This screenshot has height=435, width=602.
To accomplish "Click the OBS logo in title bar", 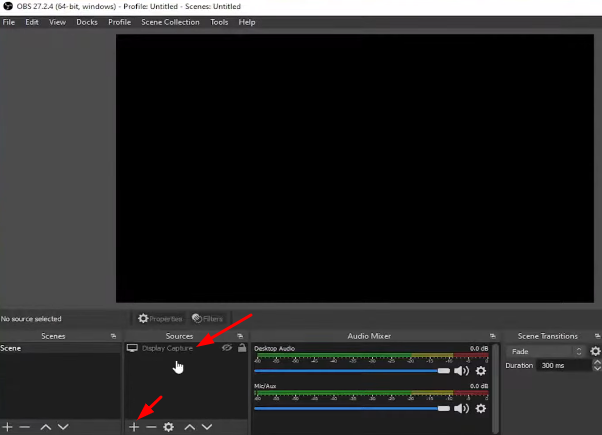I will [x=8, y=6].
